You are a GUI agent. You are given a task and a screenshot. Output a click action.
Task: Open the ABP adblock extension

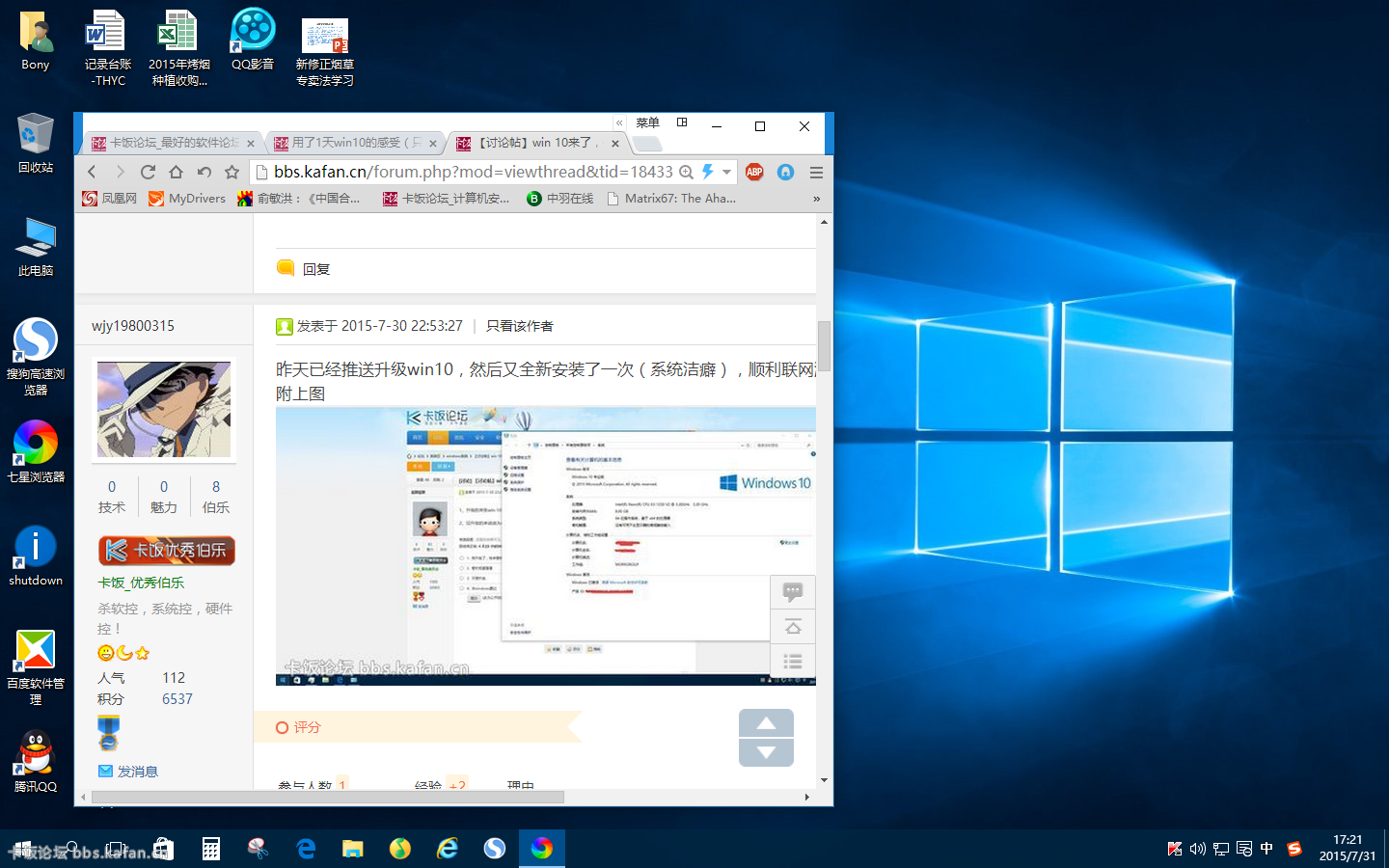tap(754, 172)
